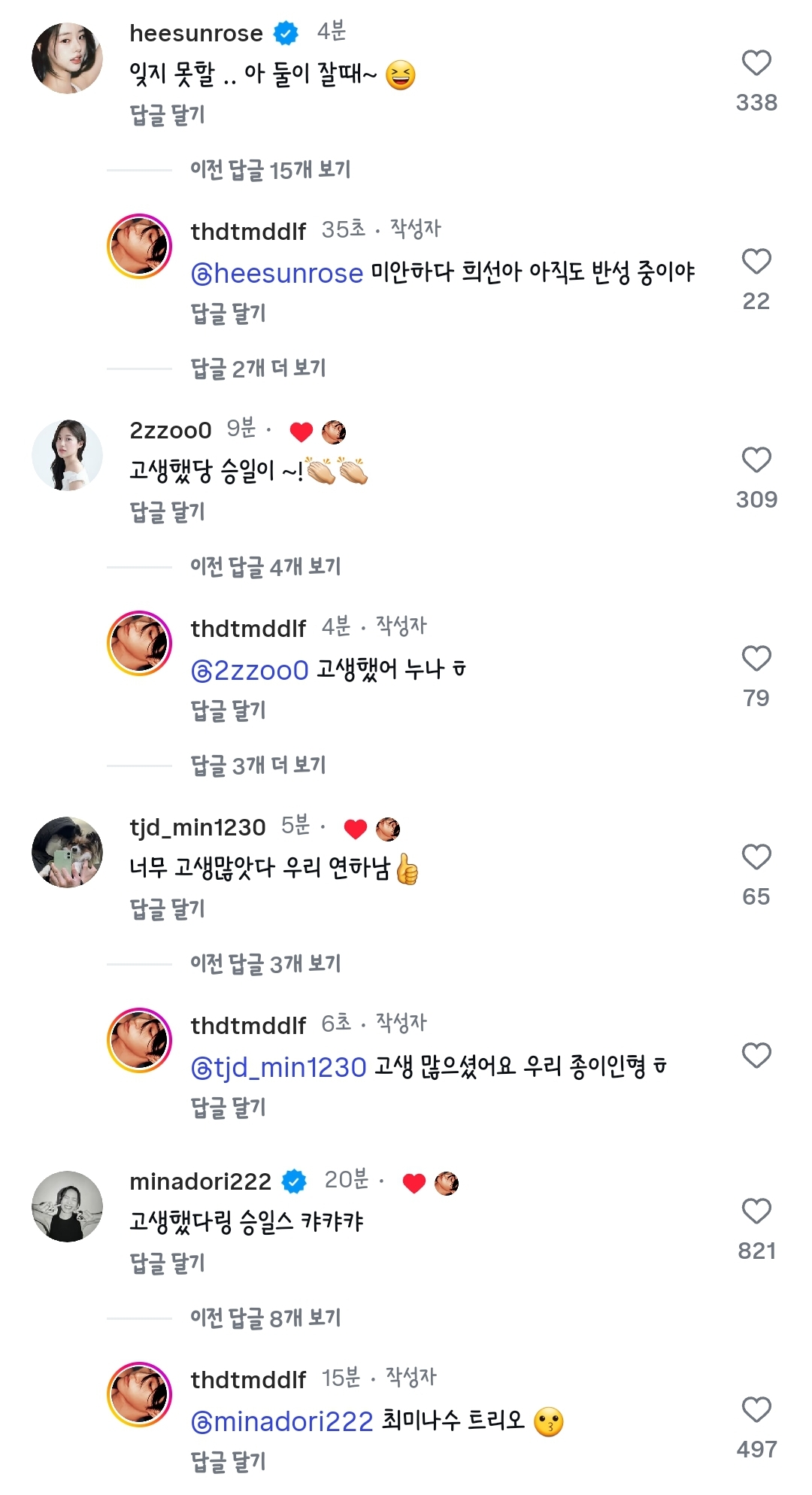The width and height of the screenshot is (812, 1495).
Task: Like thdtmddlf's reply to tjd_min1230
Action: coord(756,1056)
